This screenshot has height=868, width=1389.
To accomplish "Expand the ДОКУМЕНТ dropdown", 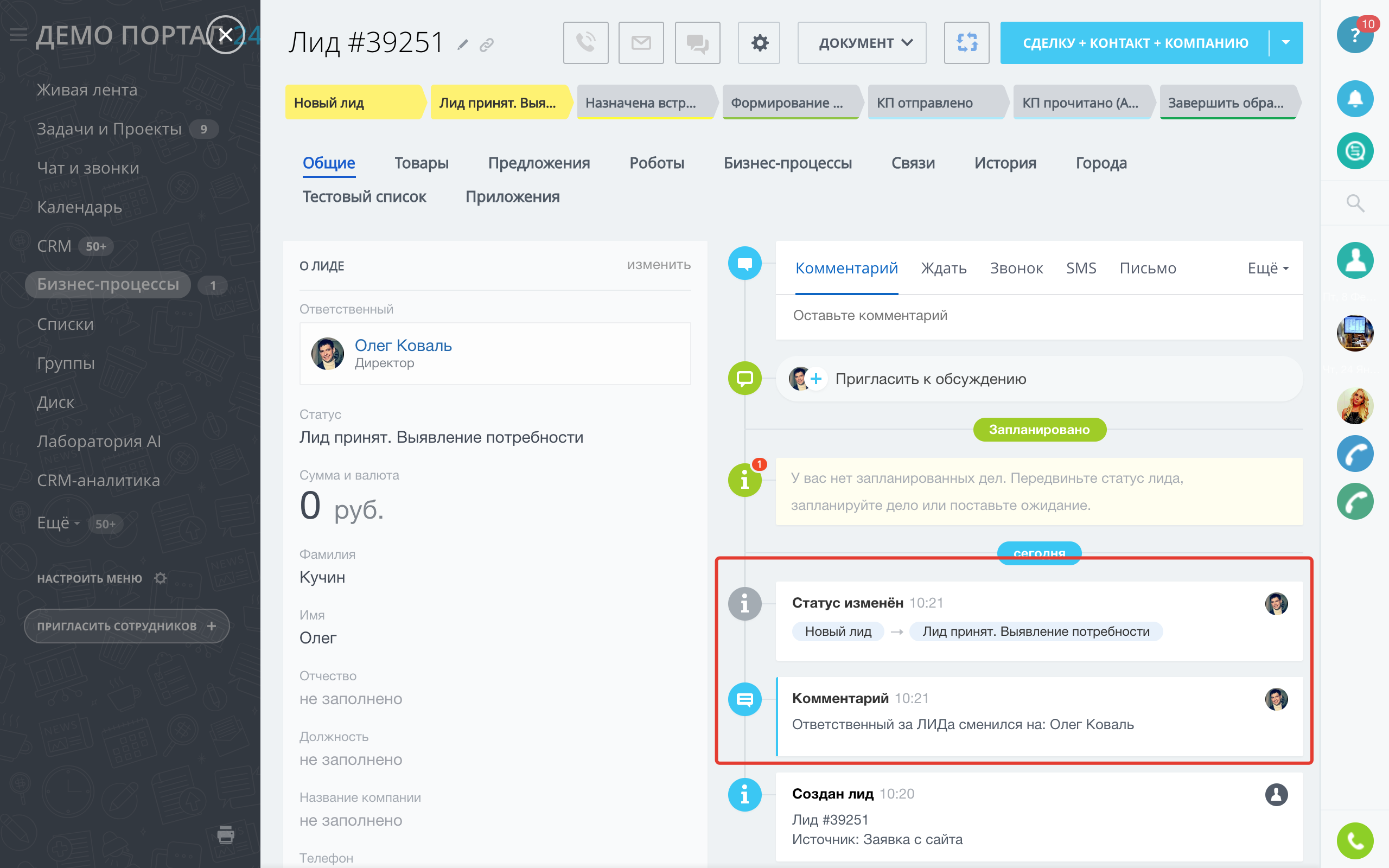I will [862, 43].
